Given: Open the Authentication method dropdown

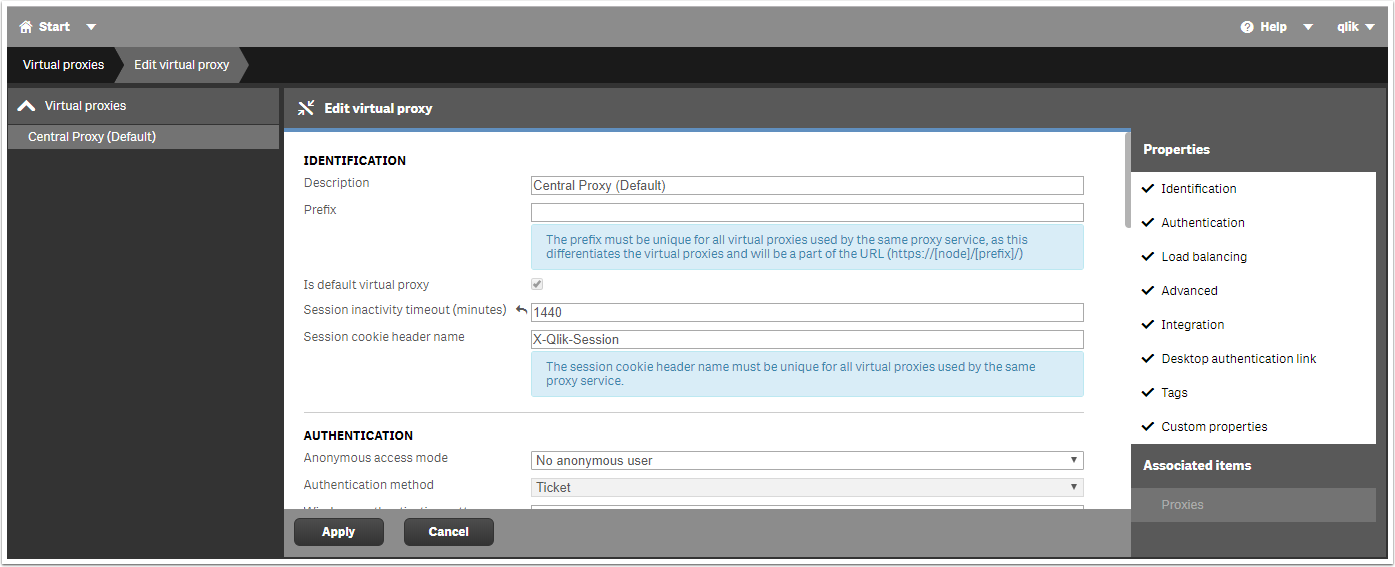Looking at the screenshot, I should [806, 488].
